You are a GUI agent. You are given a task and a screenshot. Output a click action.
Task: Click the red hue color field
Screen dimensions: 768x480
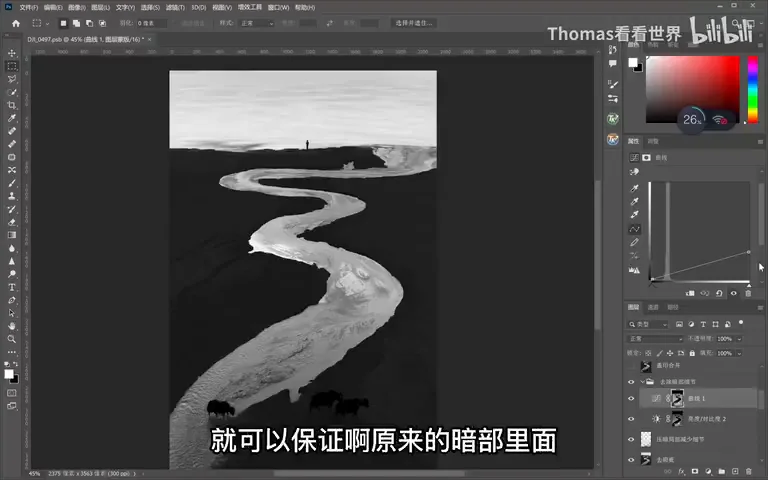coord(693,89)
